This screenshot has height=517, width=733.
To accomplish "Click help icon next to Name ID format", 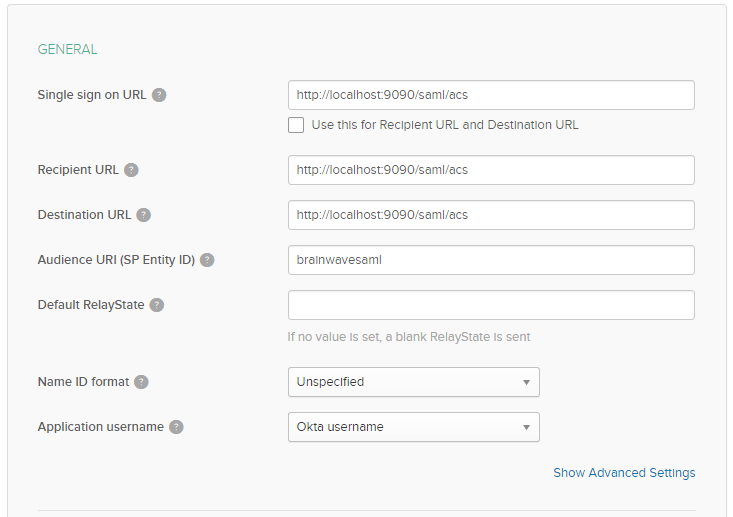I will click(x=141, y=382).
